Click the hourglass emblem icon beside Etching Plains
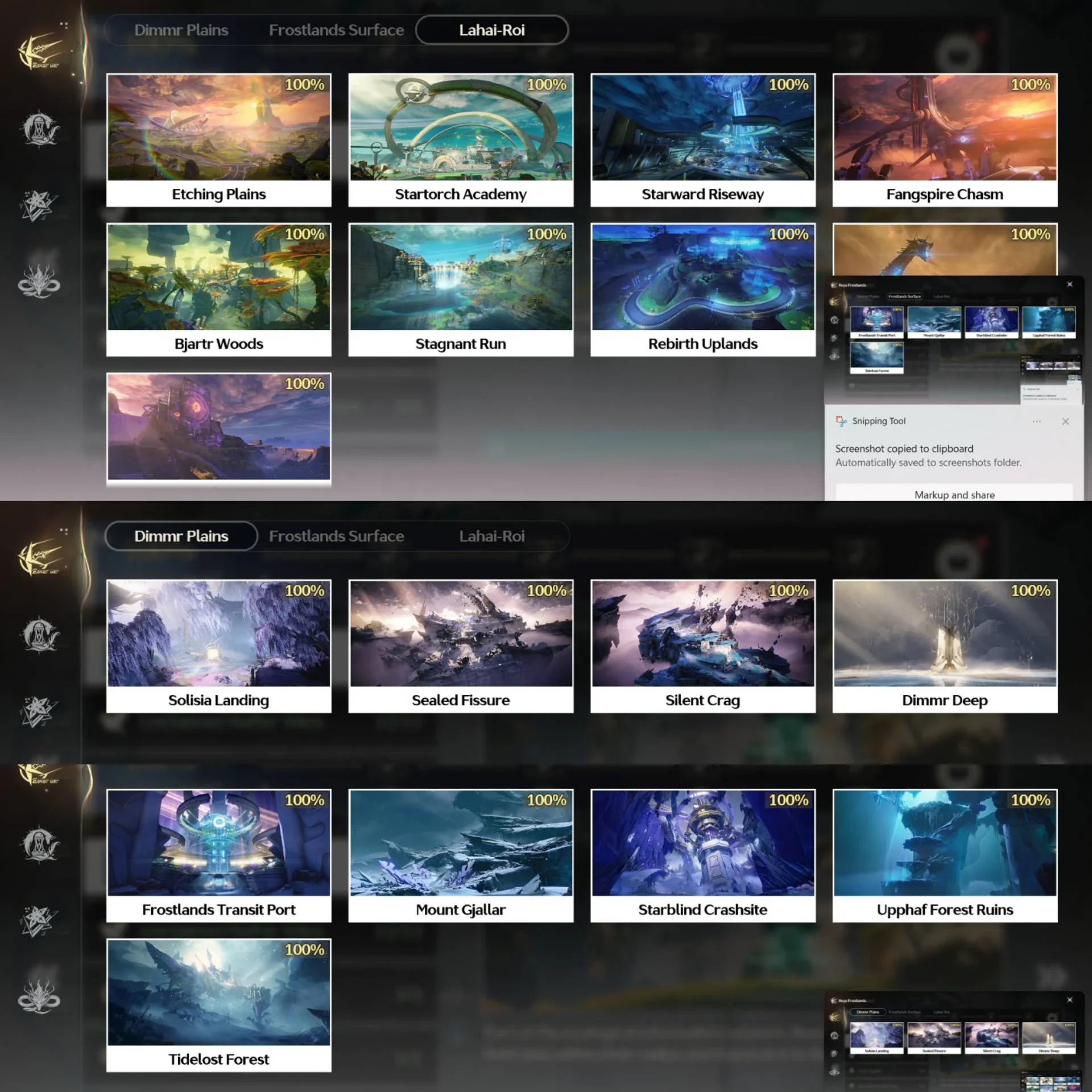This screenshot has height=1092, width=1092. coord(40,129)
